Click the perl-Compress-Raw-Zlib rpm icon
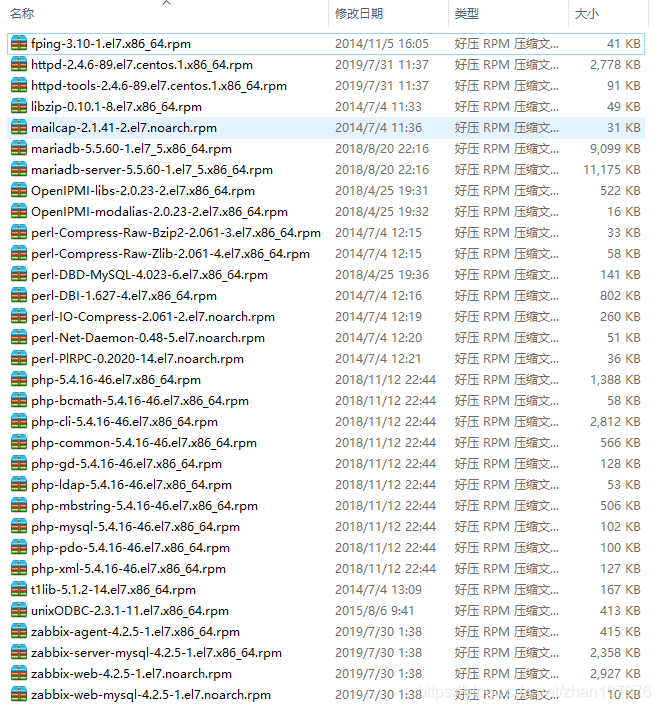 click(x=19, y=254)
